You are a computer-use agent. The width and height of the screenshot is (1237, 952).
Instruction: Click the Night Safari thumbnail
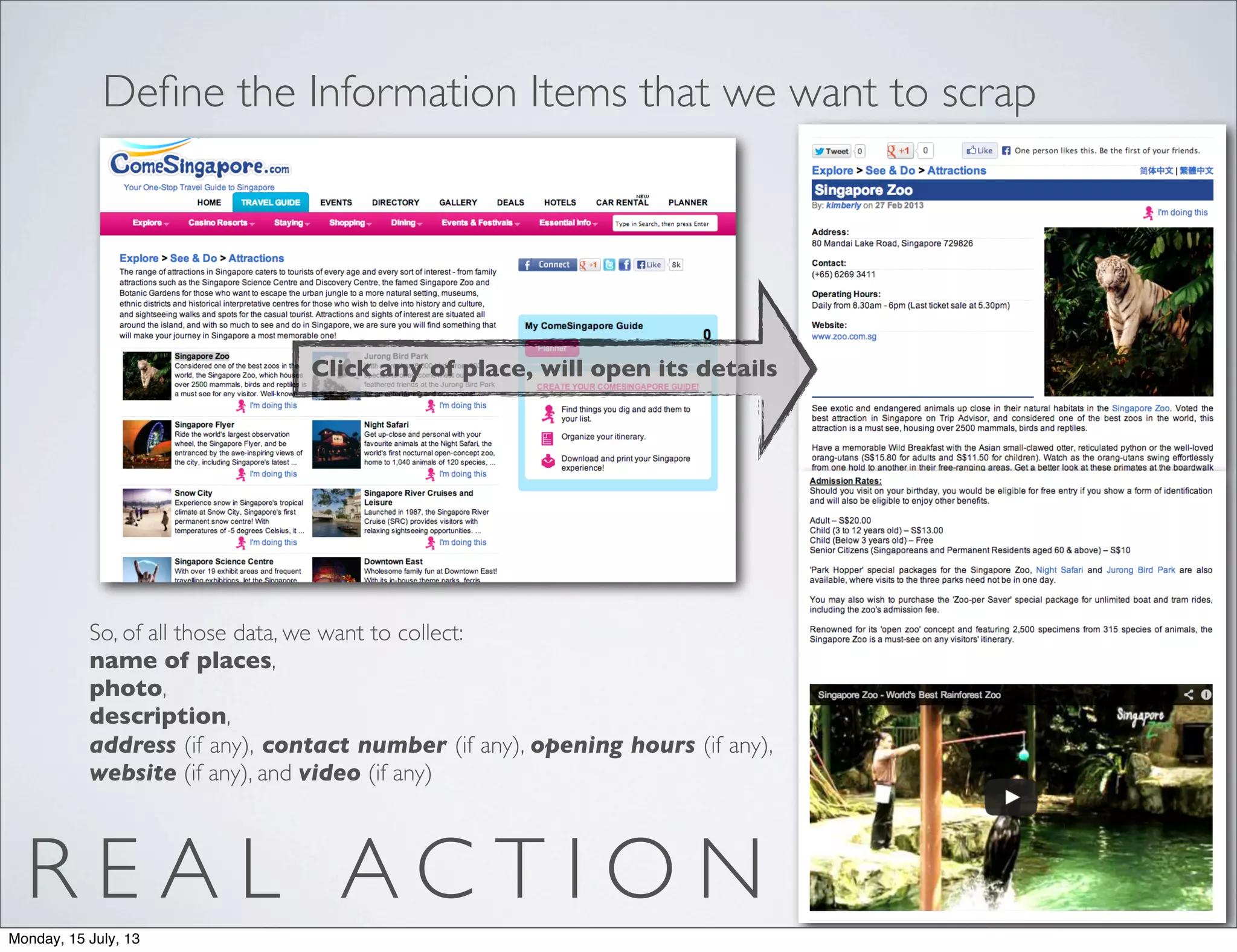pyautogui.click(x=336, y=445)
